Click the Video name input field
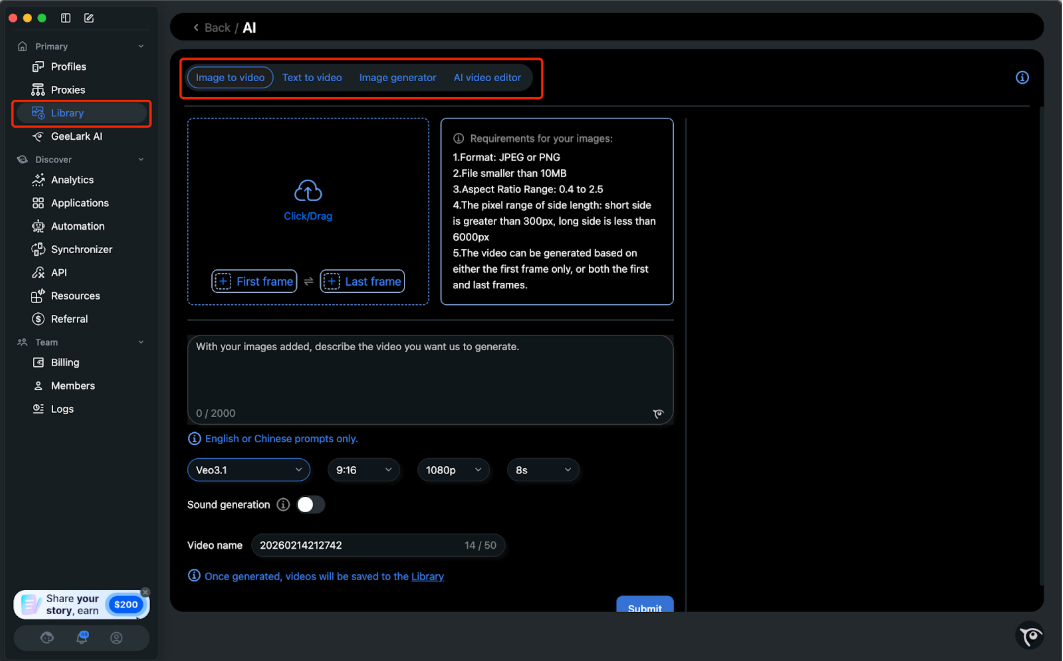1063x661 pixels. pos(355,546)
